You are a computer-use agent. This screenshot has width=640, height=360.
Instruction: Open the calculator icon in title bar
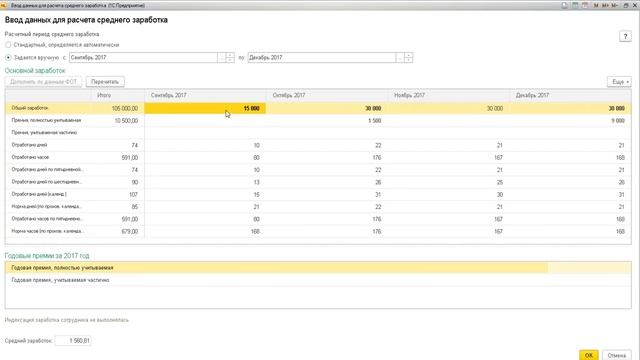(575, 5)
